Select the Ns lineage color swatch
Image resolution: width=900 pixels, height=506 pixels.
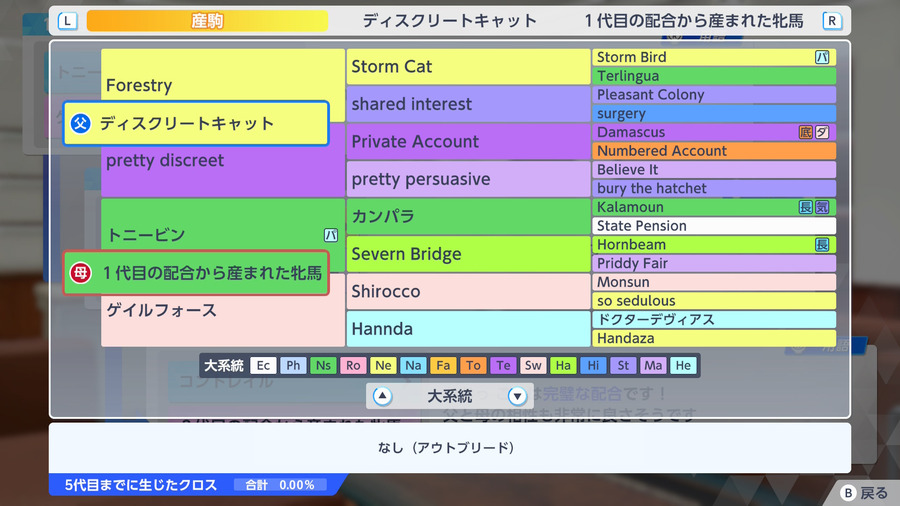pyautogui.click(x=323, y=365)
